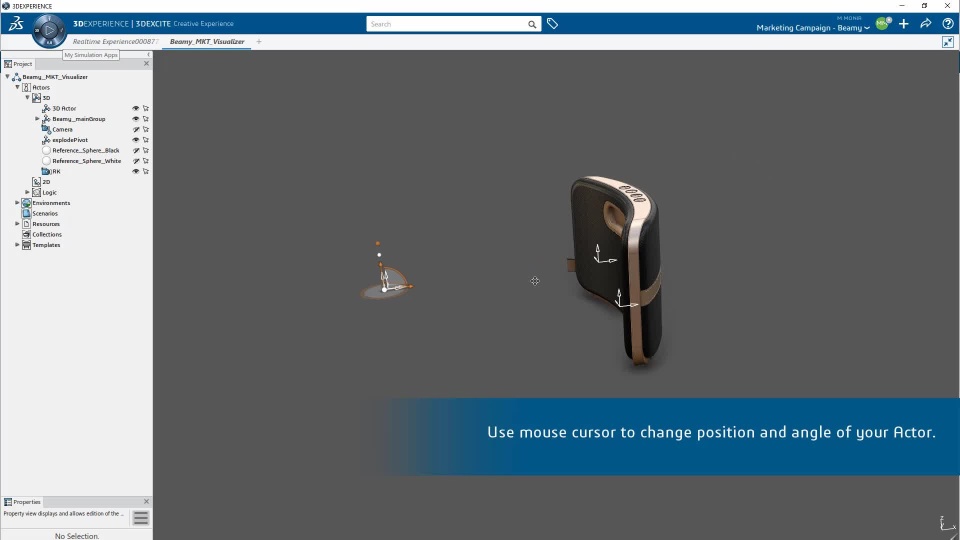Click the Properties panel menu icon
960x540 pixels.
tap(141, 518)
